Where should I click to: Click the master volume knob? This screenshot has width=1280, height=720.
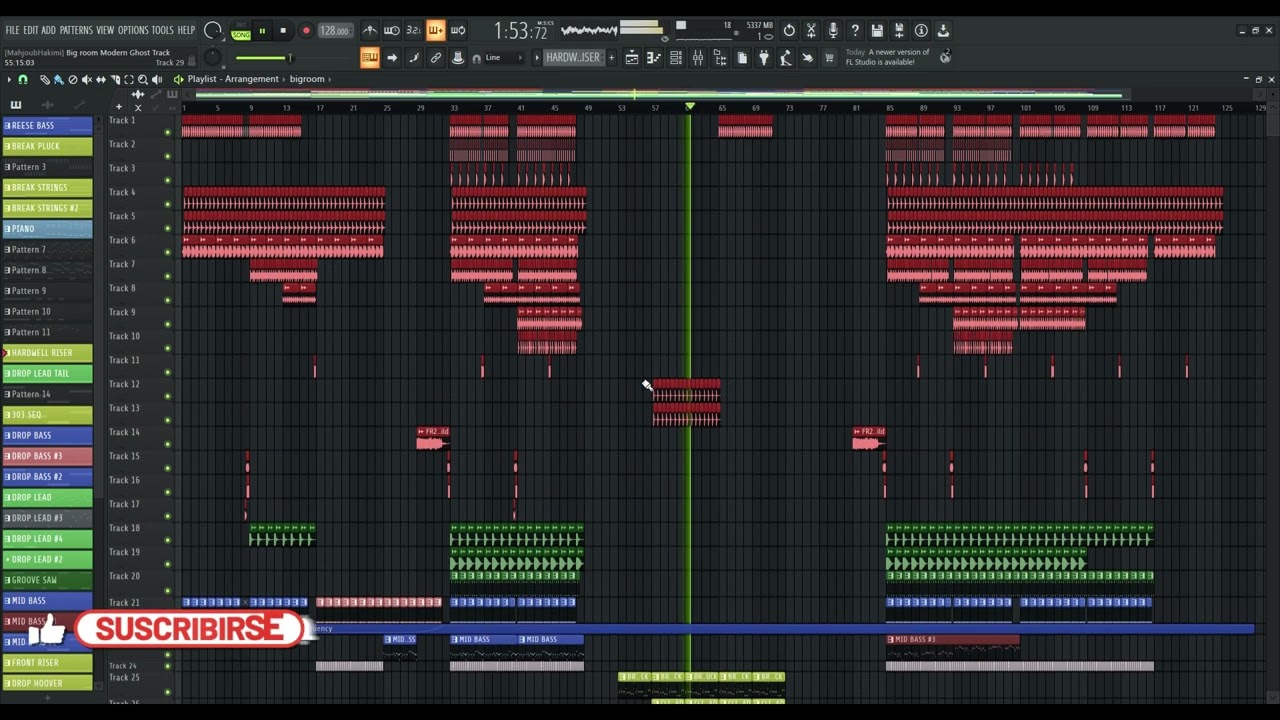(x=213, y=31)
